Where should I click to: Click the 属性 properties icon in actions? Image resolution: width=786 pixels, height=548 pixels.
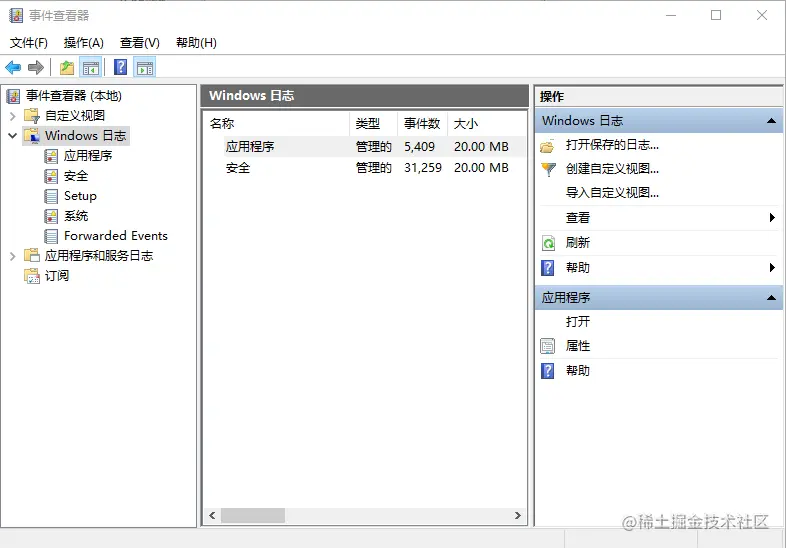548,346
